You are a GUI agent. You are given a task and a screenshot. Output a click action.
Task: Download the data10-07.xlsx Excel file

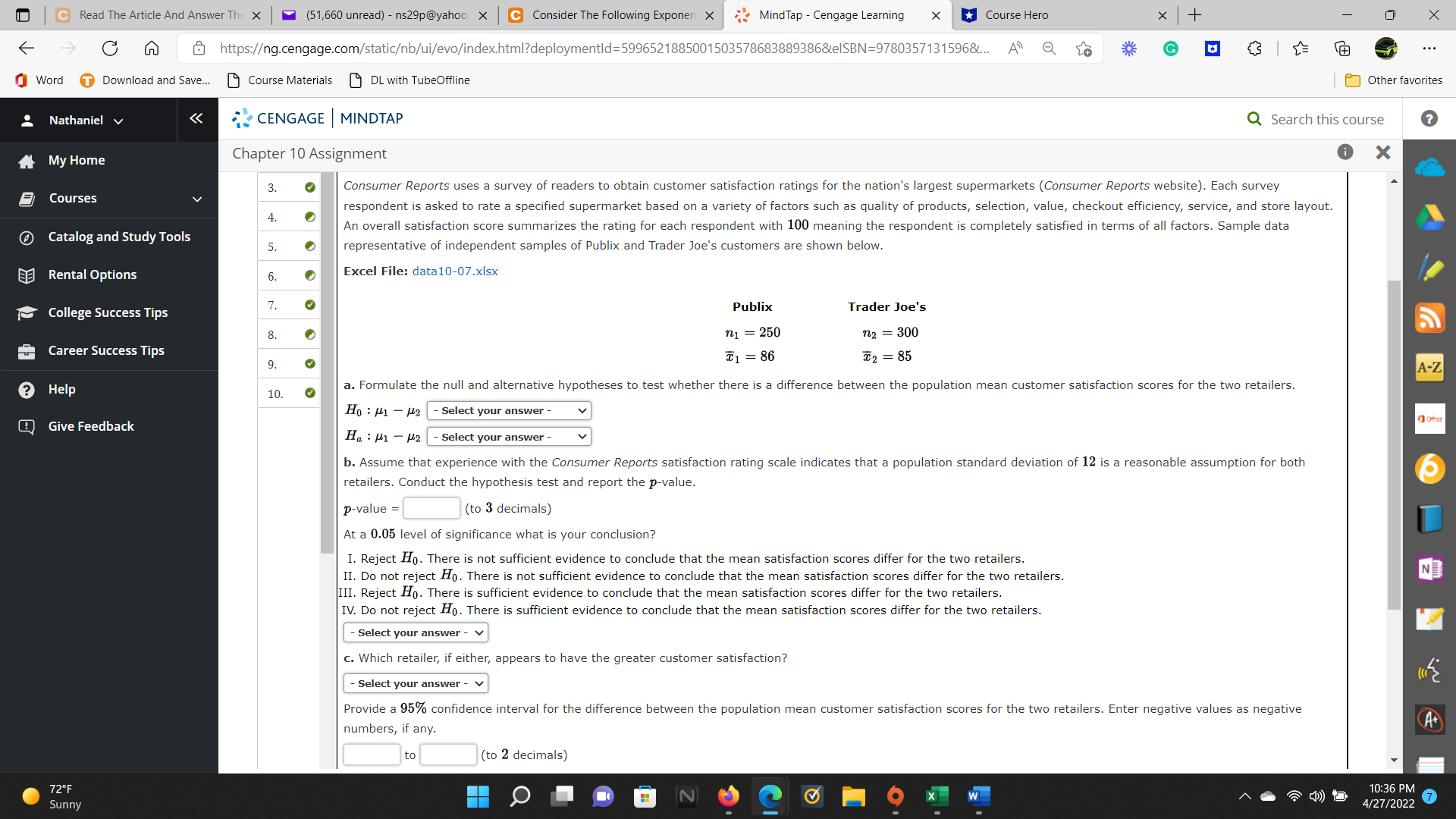(x=455, y=271)
